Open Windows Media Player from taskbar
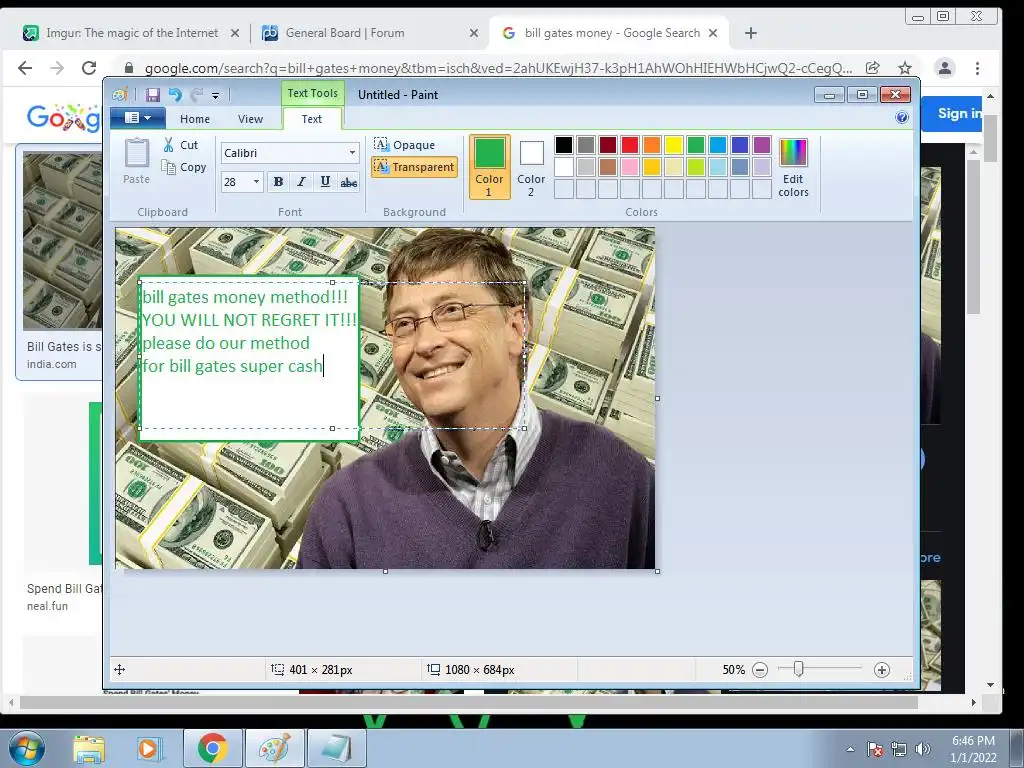The image size is (1024, 768). (149, 749)
